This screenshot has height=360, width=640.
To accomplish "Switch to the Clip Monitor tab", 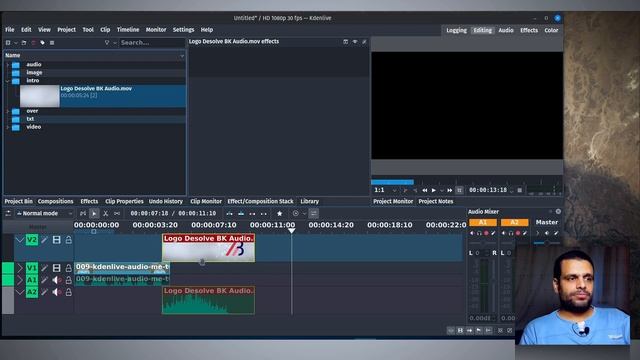I will (x=206, y=201).
